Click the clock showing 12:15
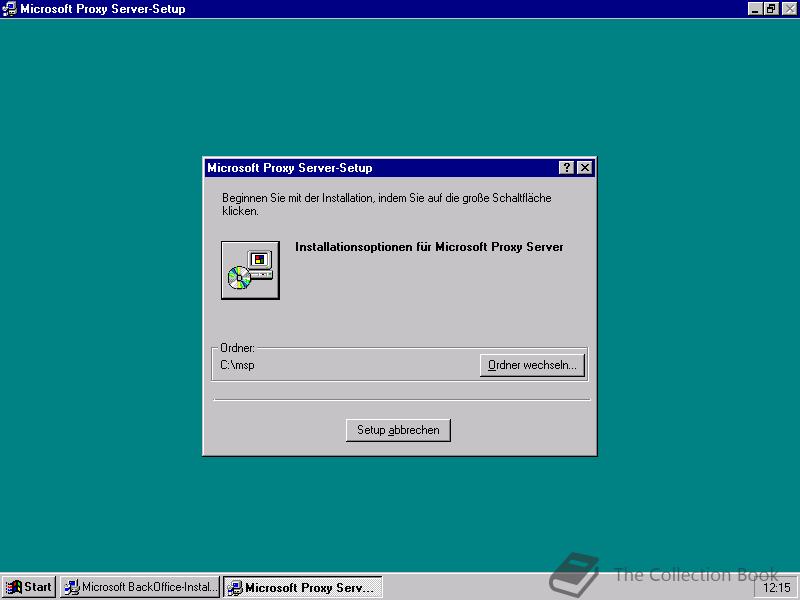This screenshot has width=800, height=600. [776, 588]
